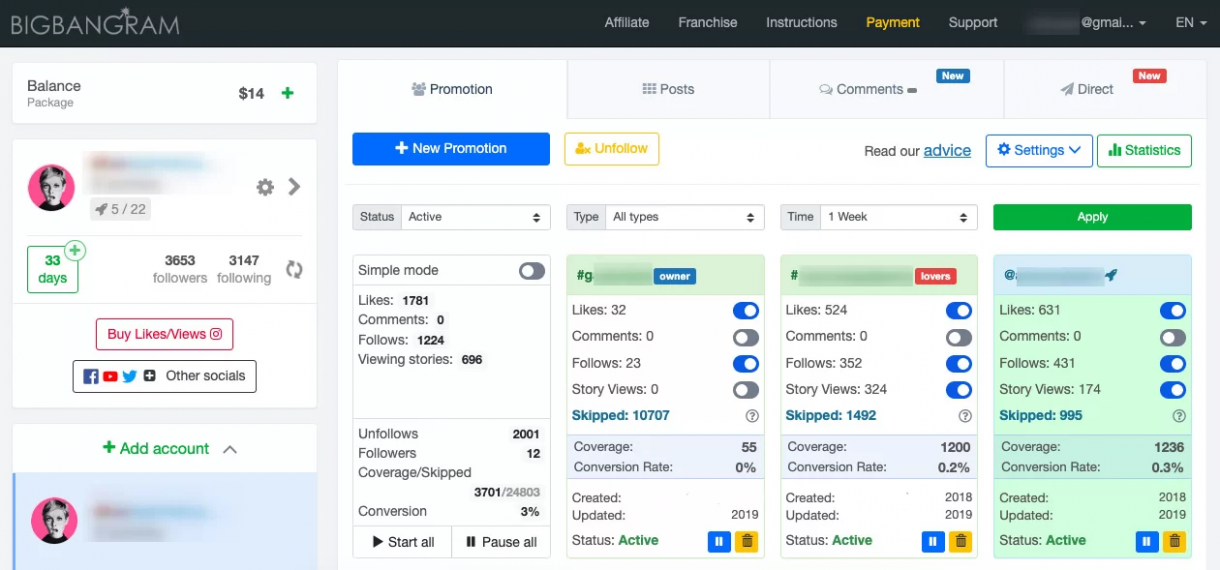Delete the promotion with Likes: 32
The width and height of the screenshot is (1220, 570).
(x=746, y=541)
